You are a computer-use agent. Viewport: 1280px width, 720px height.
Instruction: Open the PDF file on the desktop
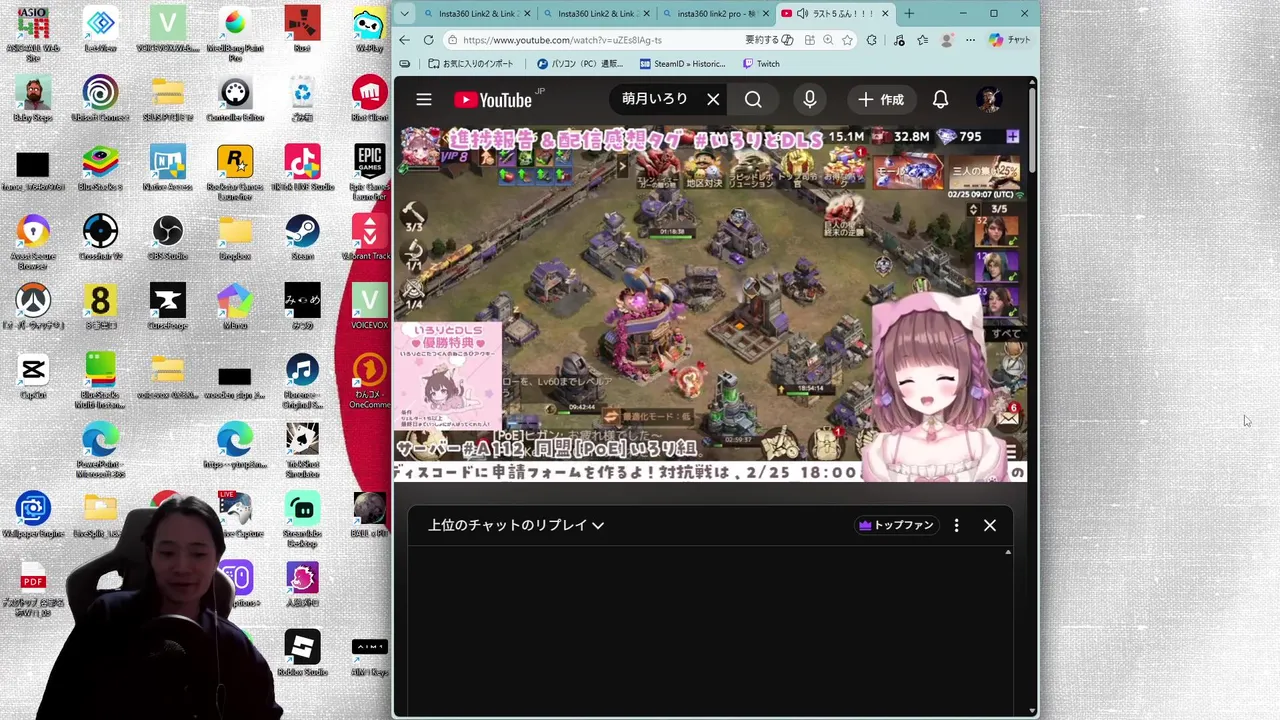tap(33, 590)
